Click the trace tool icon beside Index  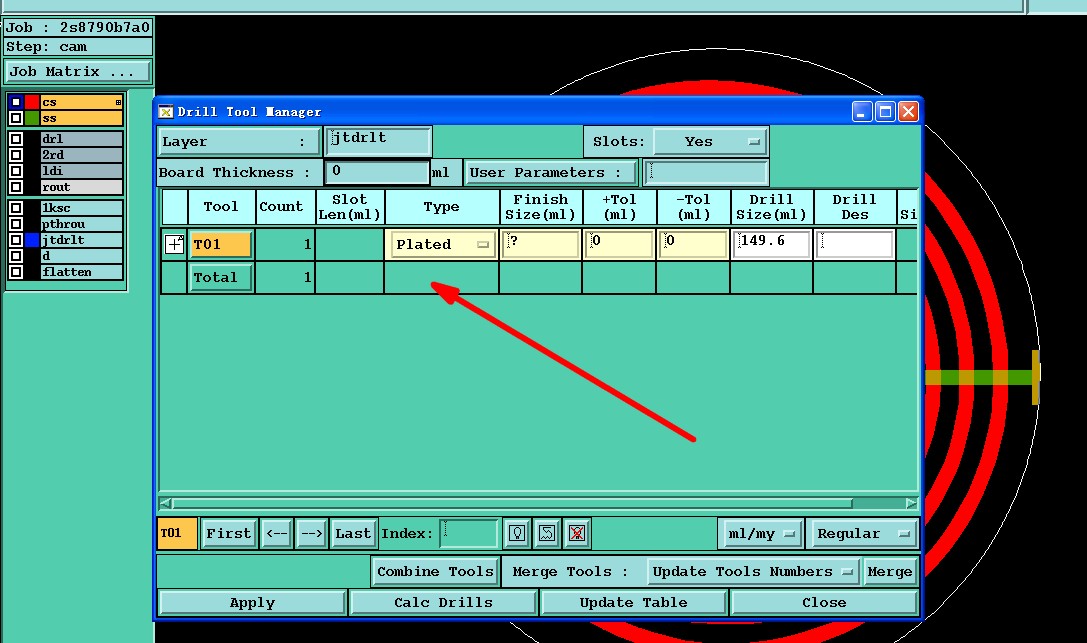547,533
